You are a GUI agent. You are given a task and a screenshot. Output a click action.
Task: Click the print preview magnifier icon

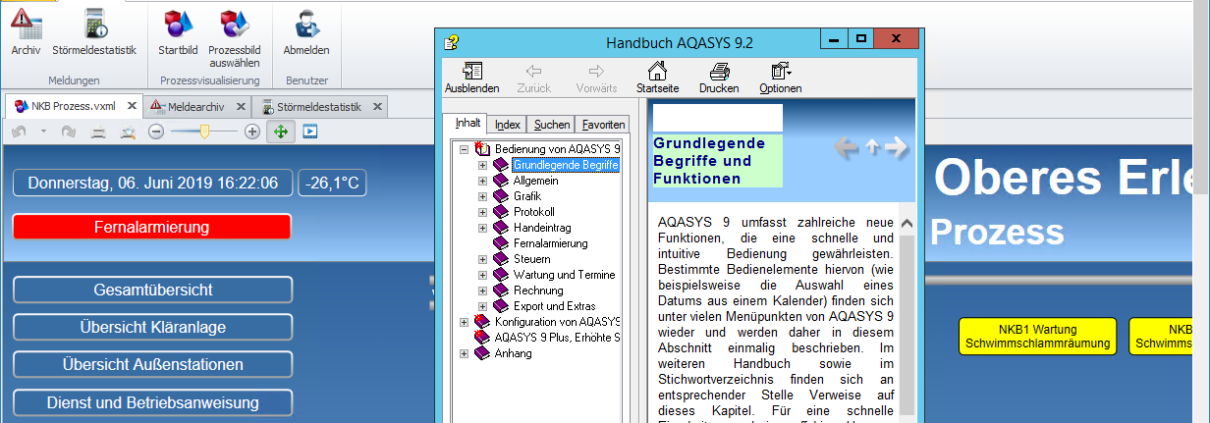[x=127, y=131]
